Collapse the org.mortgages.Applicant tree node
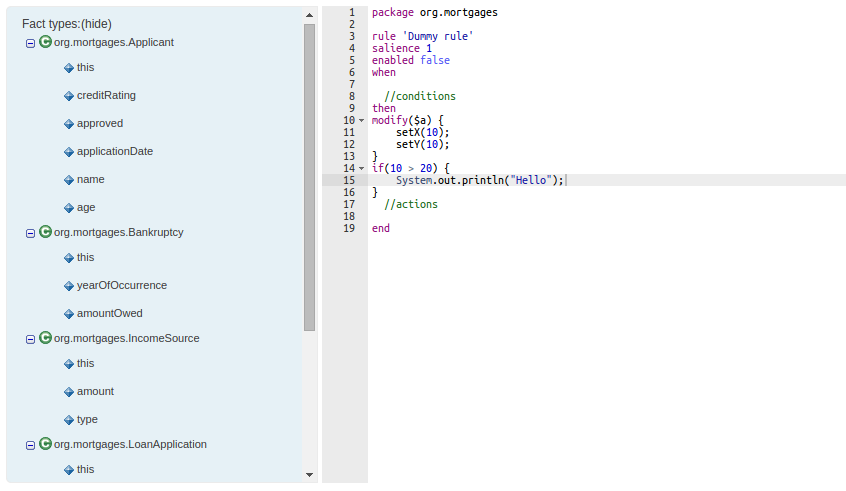This screenshot has height=491, width=846. (x=31, y=43)
